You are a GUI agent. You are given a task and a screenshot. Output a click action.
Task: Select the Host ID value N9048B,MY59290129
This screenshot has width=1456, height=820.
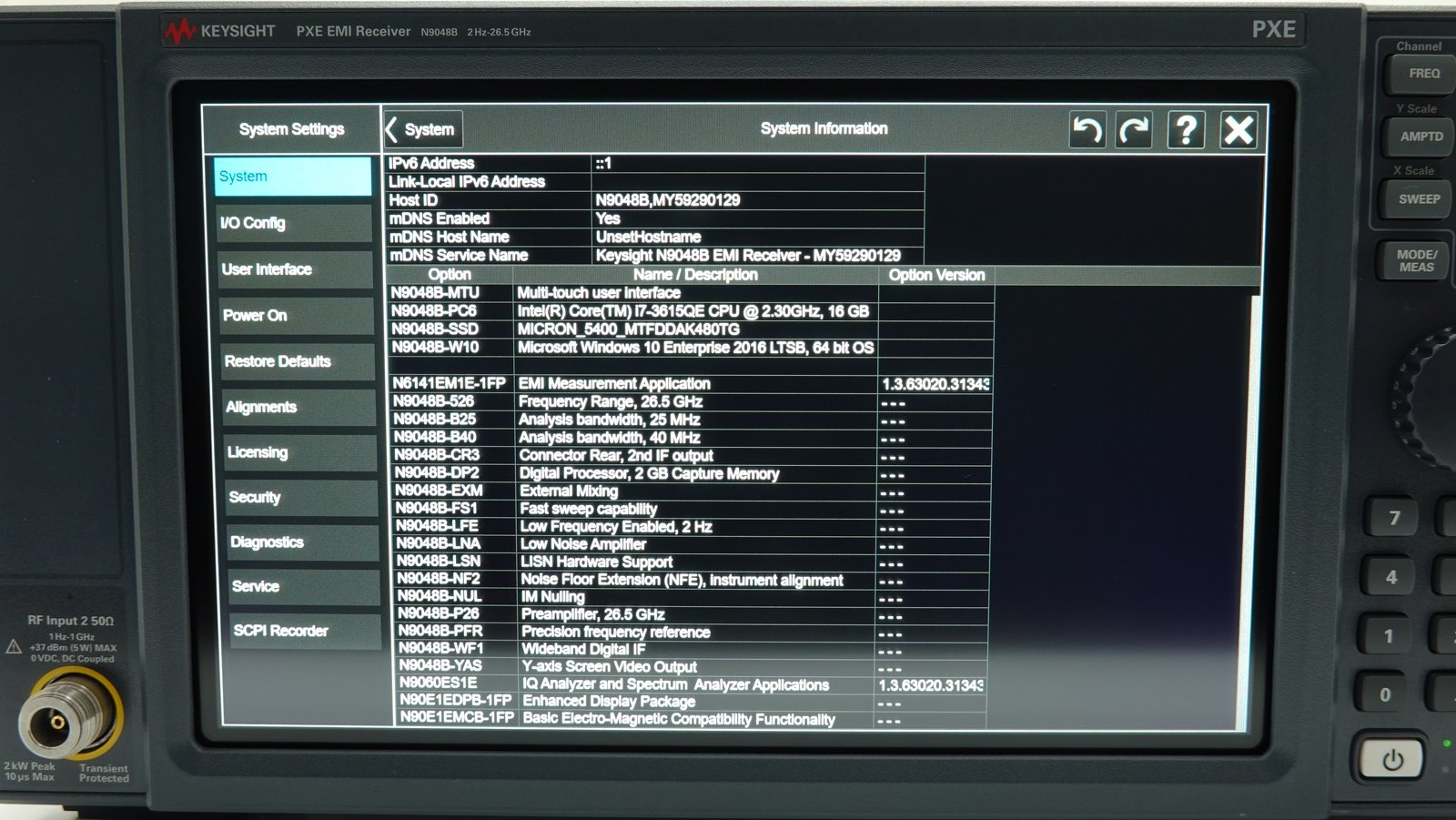(x=667, y=200)
